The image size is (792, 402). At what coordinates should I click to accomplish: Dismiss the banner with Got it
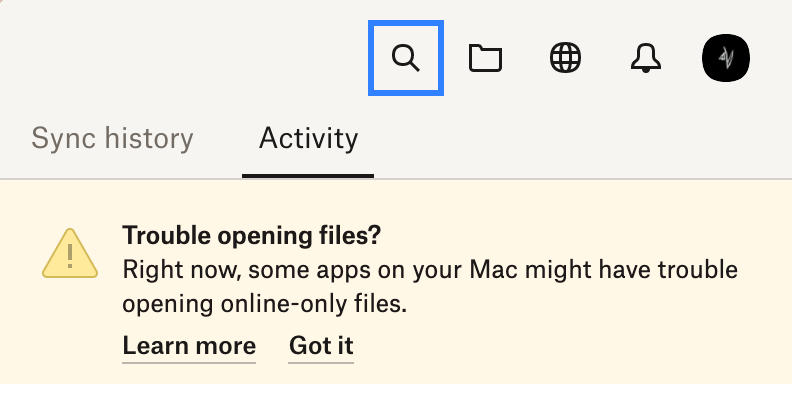coord(321,346)
